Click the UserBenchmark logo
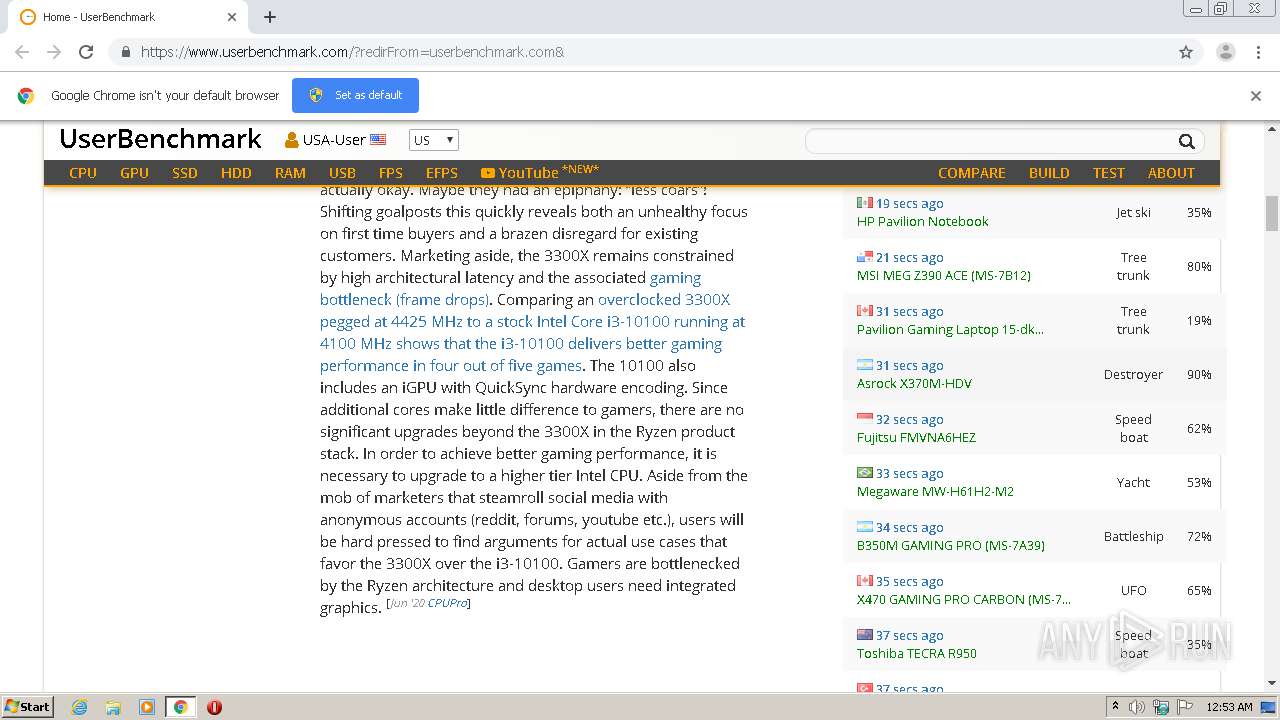1280x720 pixels. coord(160,139)
